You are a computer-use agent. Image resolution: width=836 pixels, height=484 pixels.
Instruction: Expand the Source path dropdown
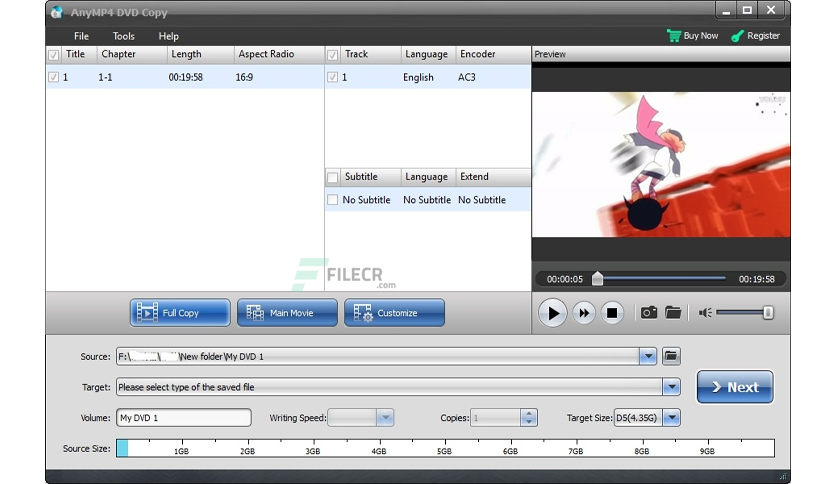648,356
